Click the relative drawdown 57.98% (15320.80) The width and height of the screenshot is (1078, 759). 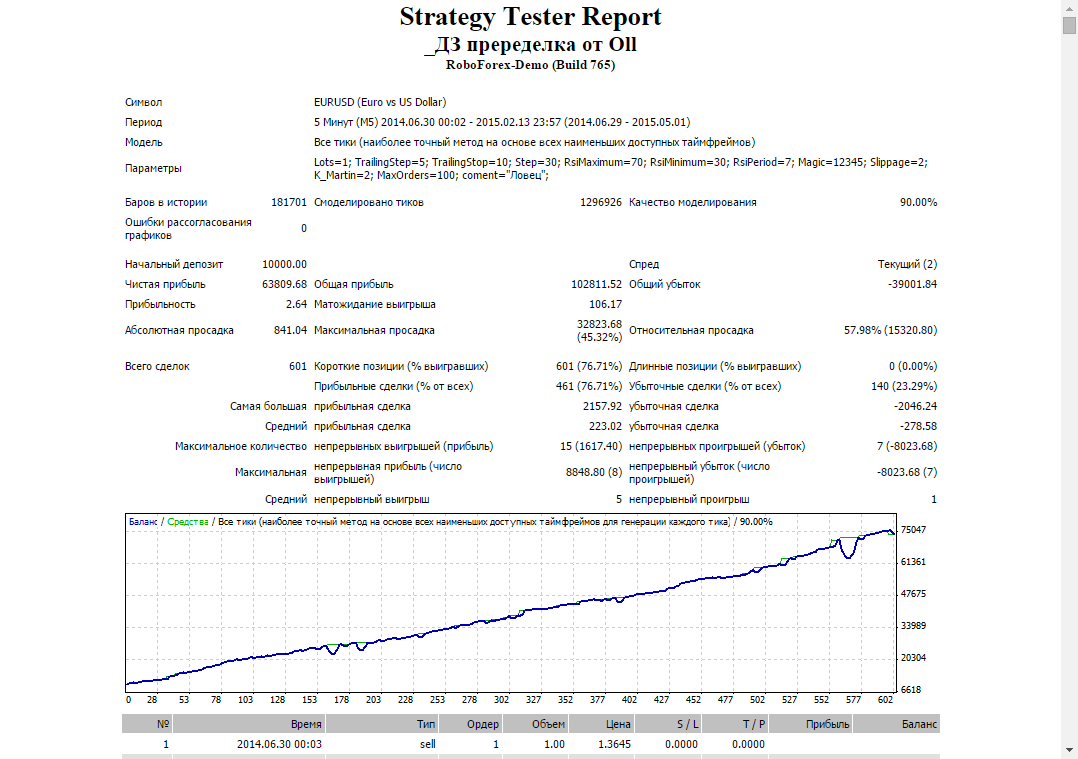tap(890, 330)
